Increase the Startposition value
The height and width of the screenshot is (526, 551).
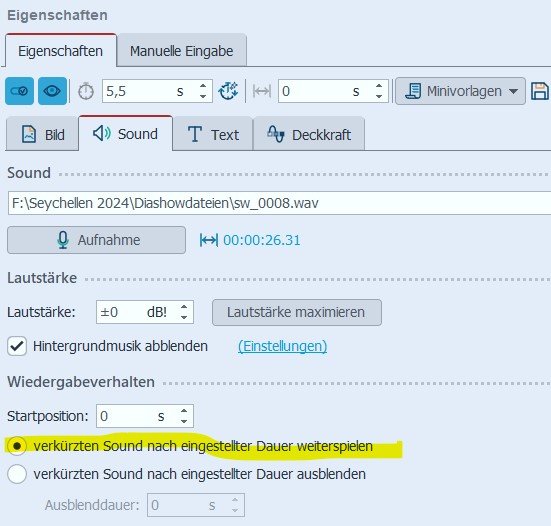click(x=184, y=410)
